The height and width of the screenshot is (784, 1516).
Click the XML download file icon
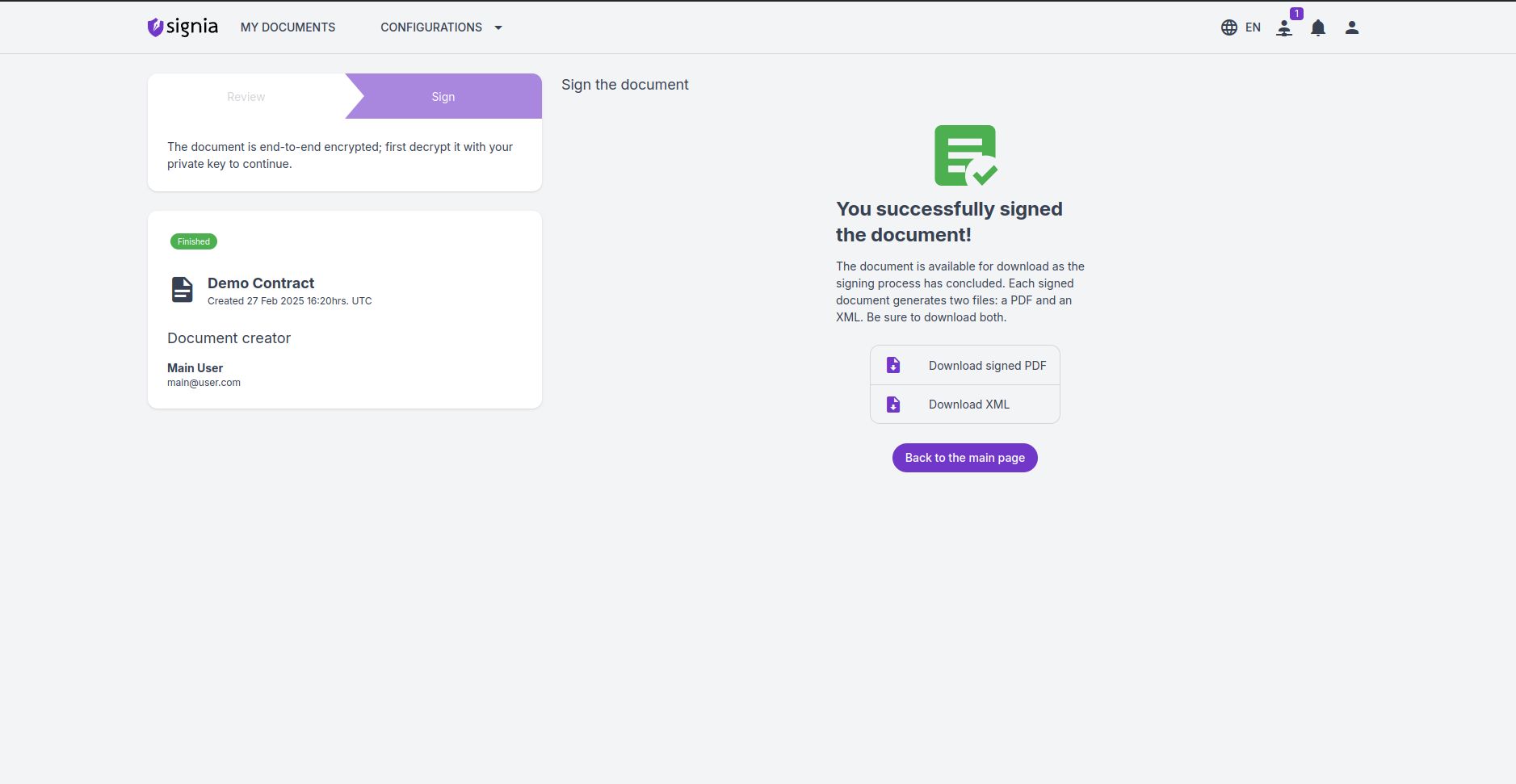tap(893, 405)
